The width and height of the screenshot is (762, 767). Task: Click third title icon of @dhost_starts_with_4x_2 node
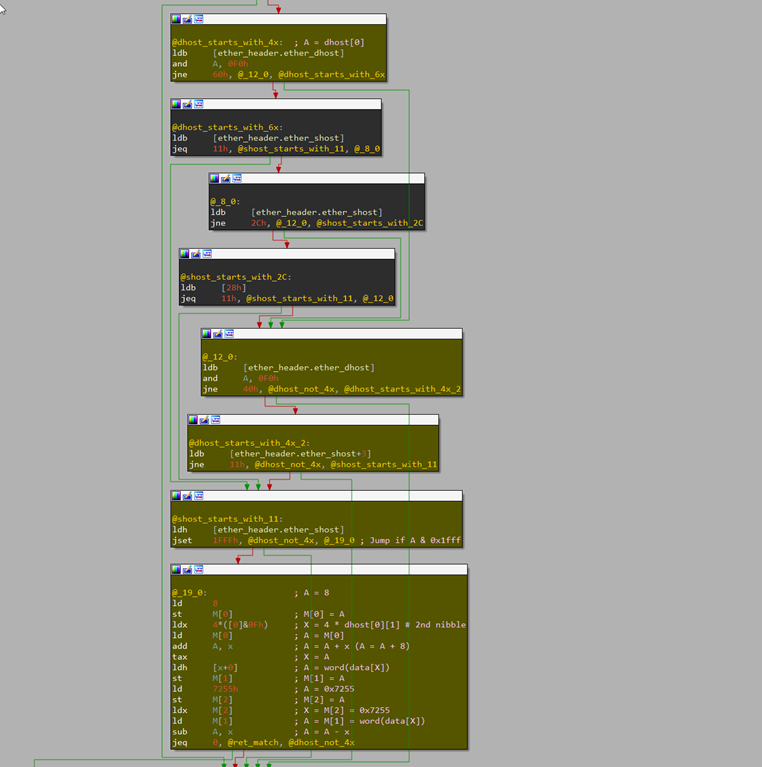215,420
